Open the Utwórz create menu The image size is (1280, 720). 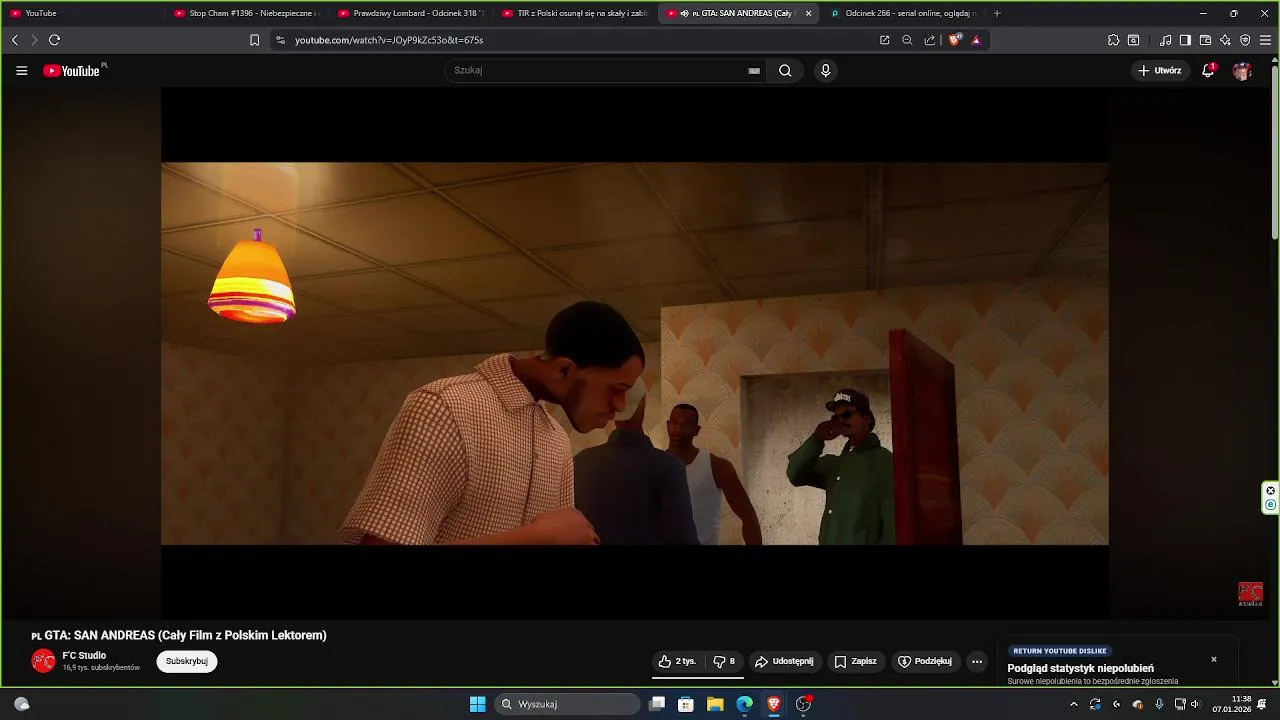point(1159,71)
